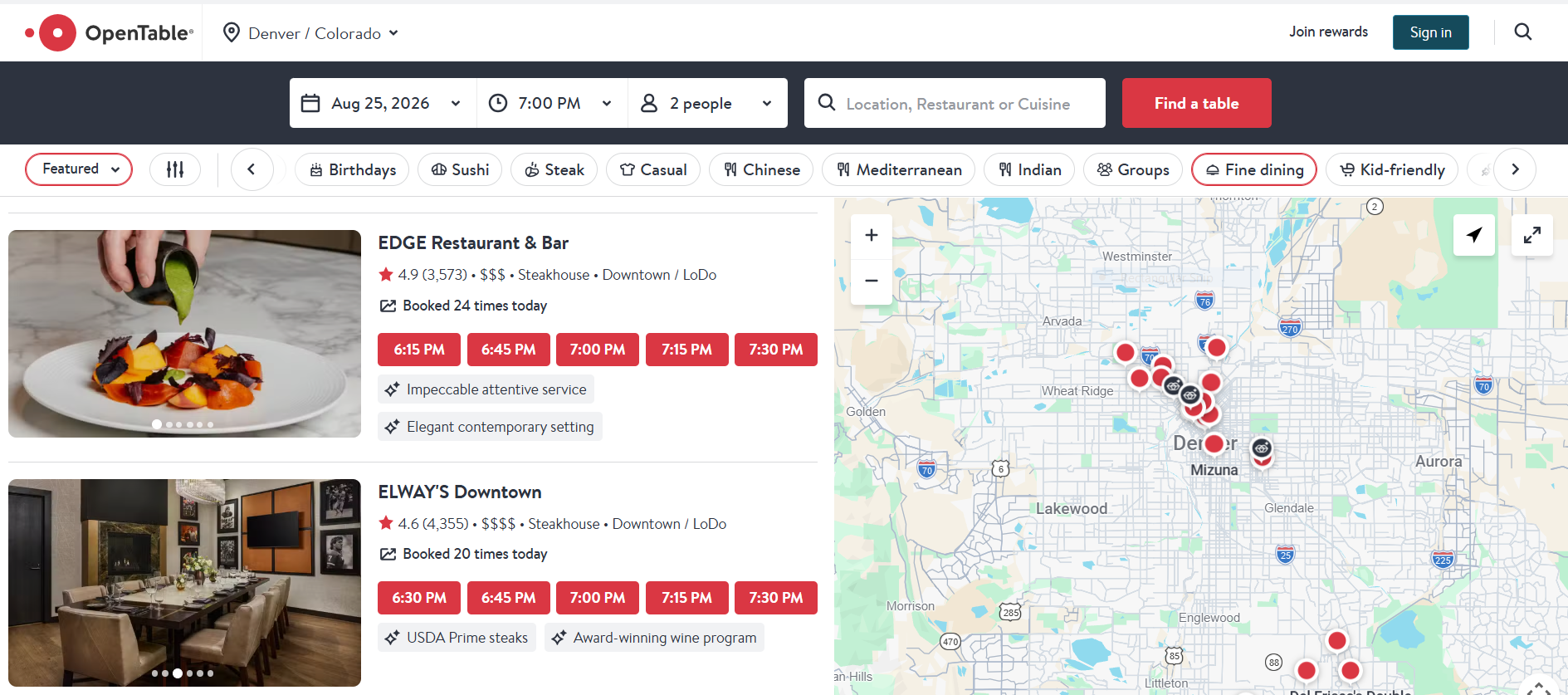This screenshot has height=695, width=1568.
Task: Click the Elegant contemporary setting tag
Action: point(490,427)
